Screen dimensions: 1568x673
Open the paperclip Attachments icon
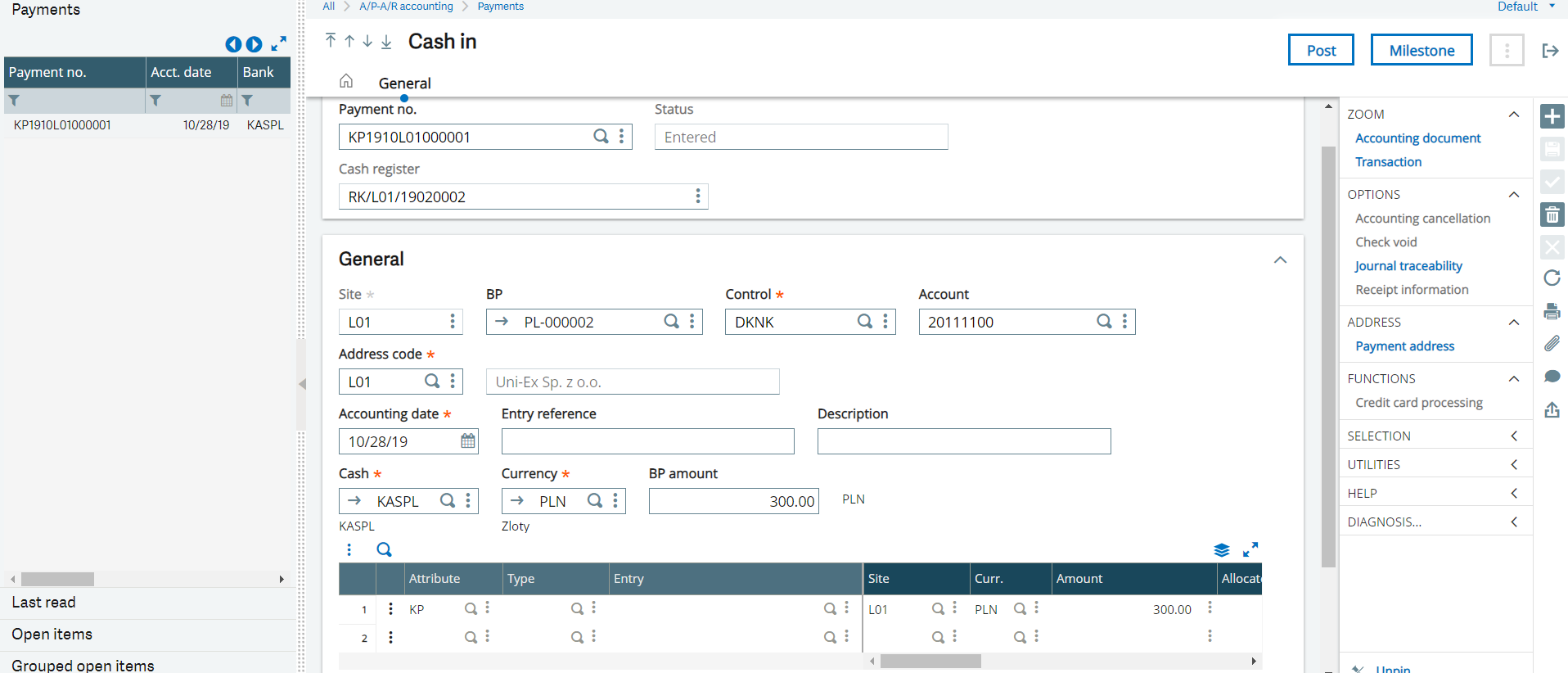pos(1552,344)
